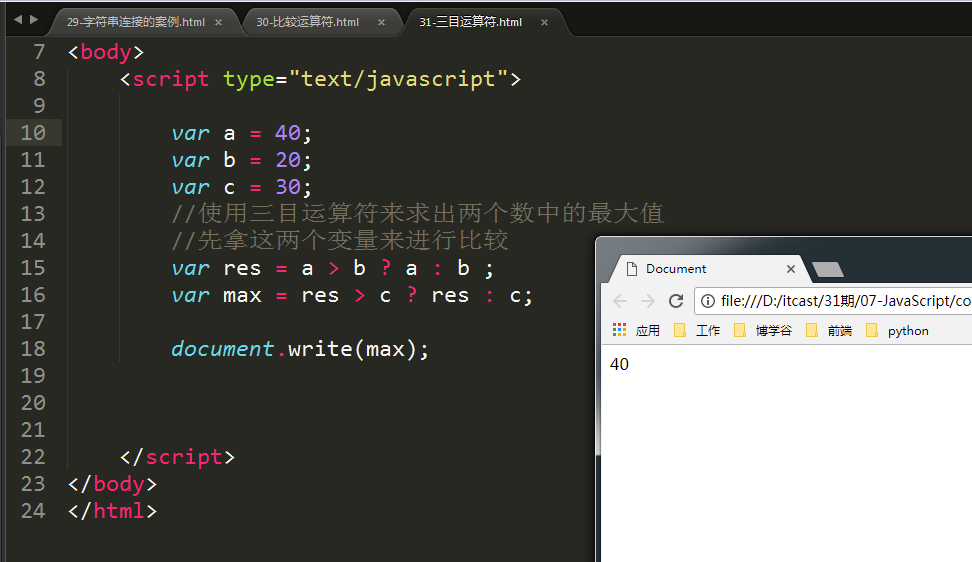Click the document page icon on browser tab
Screen dimensions: 972x562
coord(632,269)
